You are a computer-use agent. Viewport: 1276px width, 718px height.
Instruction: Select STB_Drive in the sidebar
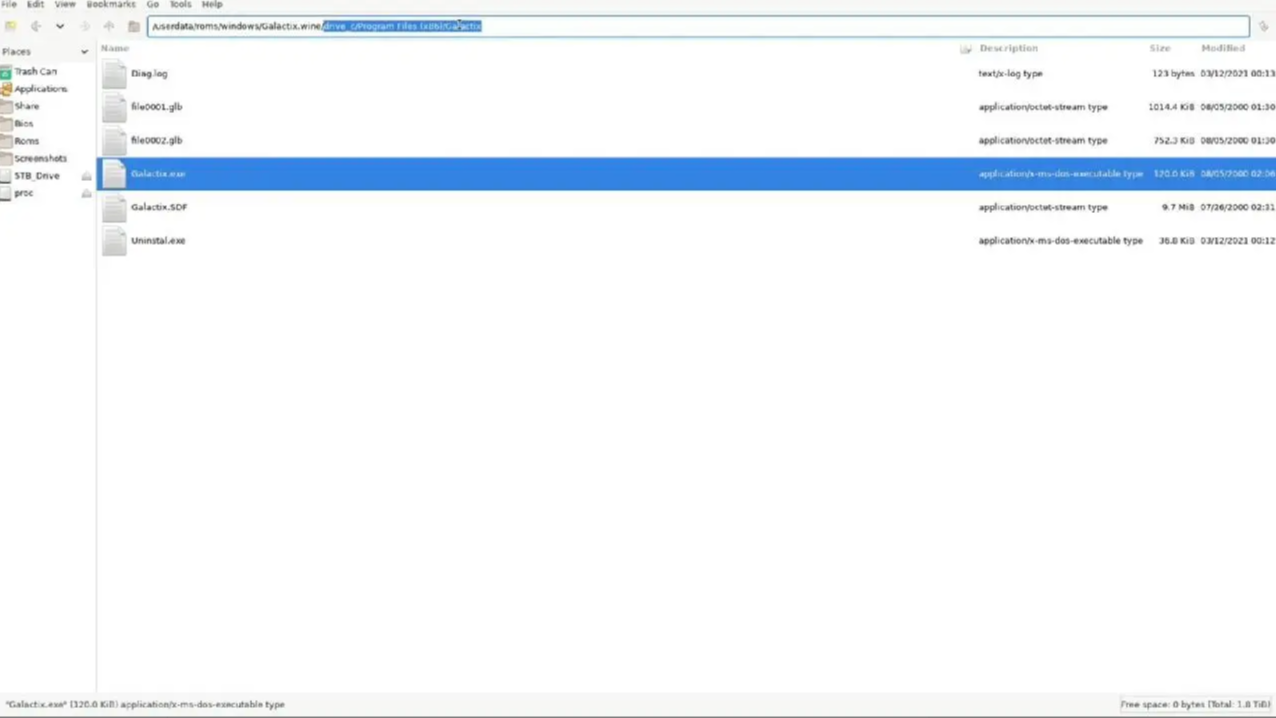(x=37, y=176)
